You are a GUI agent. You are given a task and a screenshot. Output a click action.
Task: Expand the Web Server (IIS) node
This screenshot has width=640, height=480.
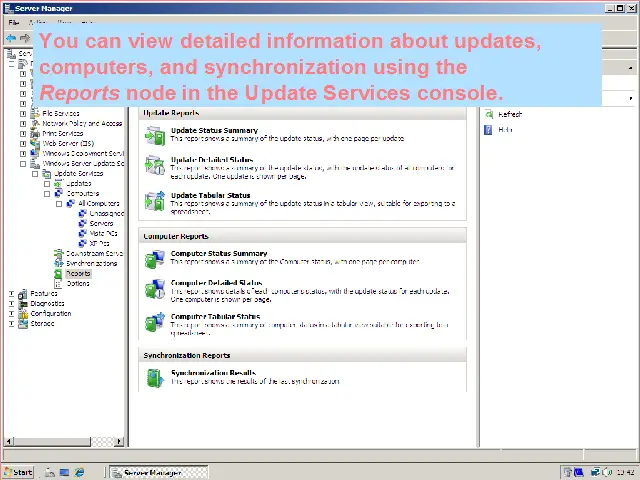tap(23, 144)
